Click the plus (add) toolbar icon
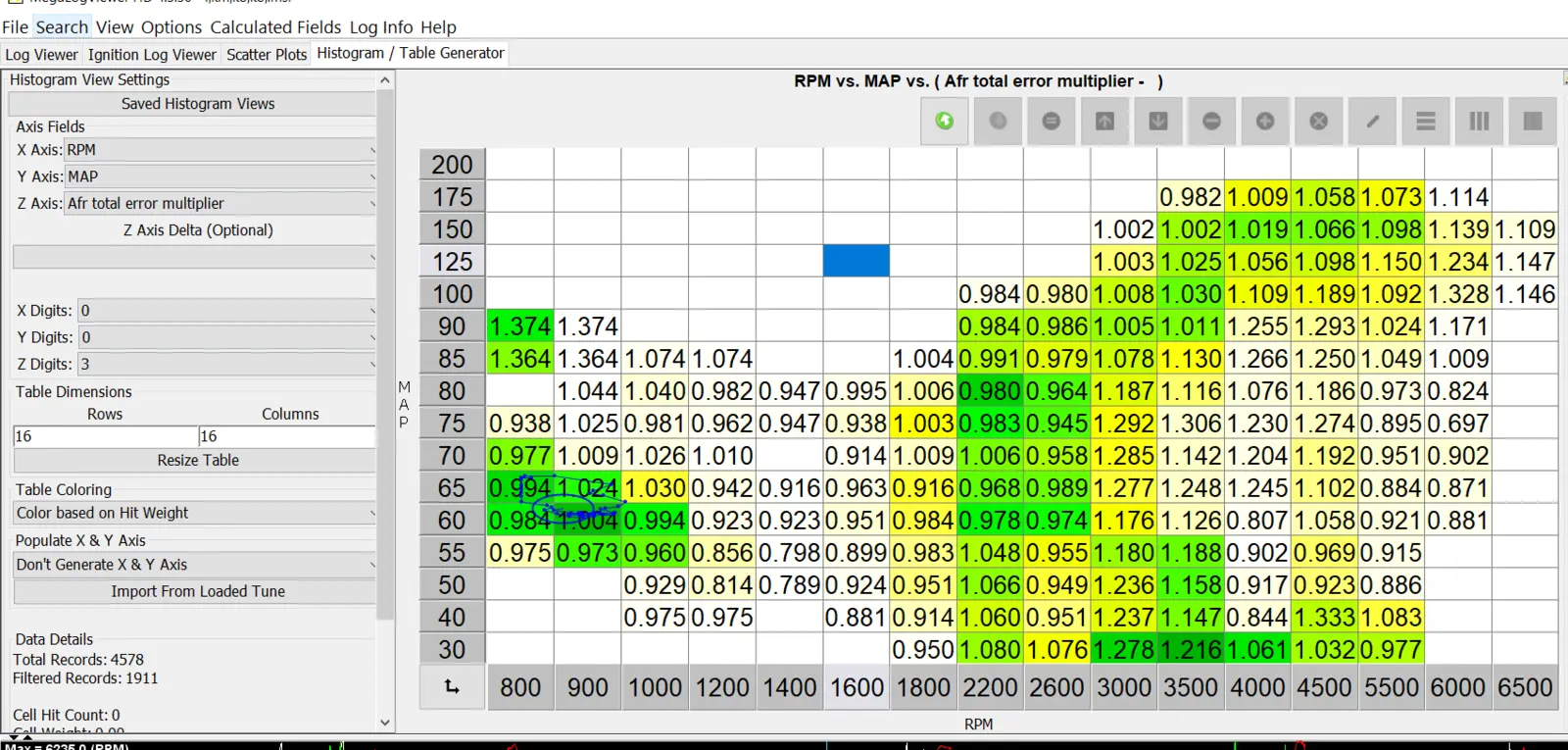The width and height of the screenshot is (1568, 750). (1265, 121)
